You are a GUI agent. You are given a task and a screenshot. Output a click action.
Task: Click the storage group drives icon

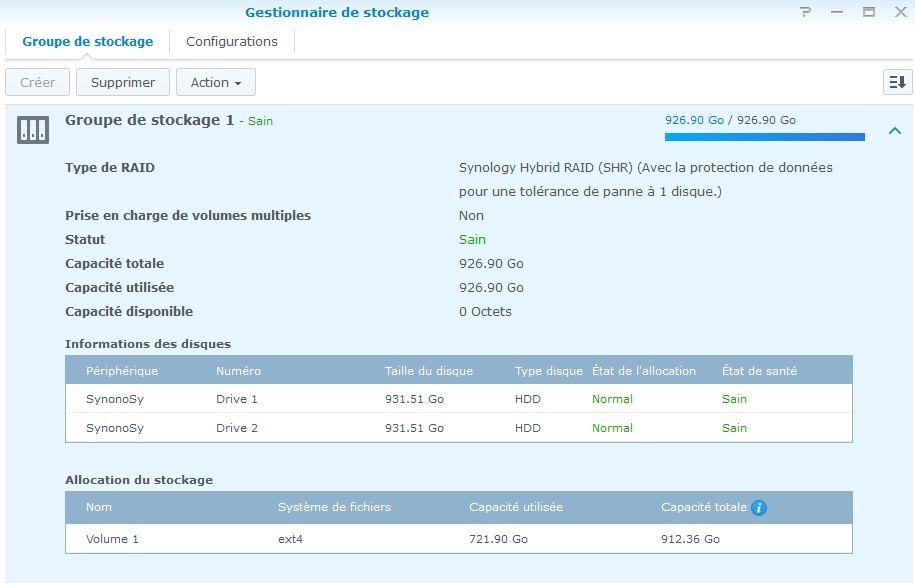coord(33,129)
